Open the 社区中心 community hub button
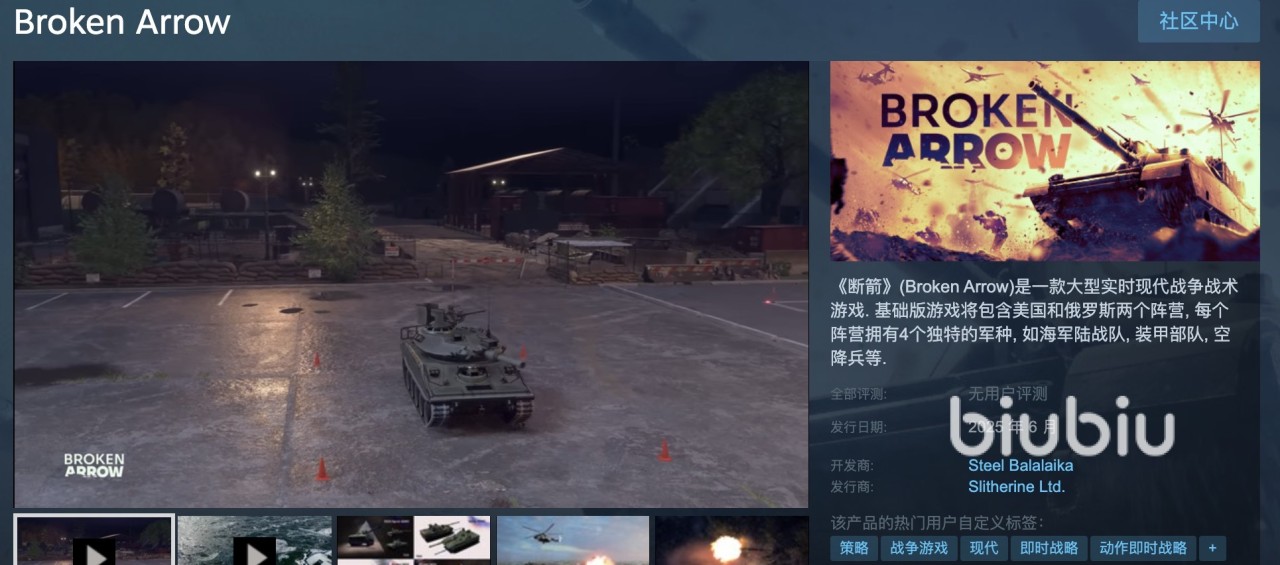Screen dimensions: 1280x565 pos(1198,21)
